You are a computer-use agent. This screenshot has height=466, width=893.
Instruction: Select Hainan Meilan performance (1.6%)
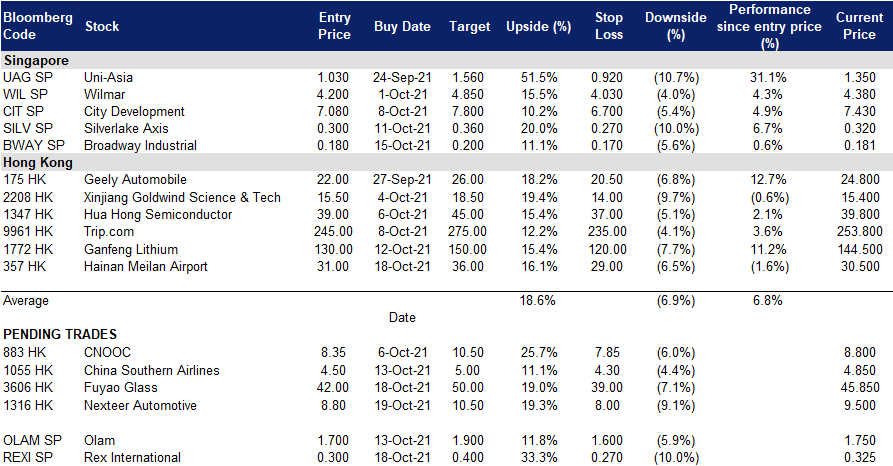[x=769, y=267]
